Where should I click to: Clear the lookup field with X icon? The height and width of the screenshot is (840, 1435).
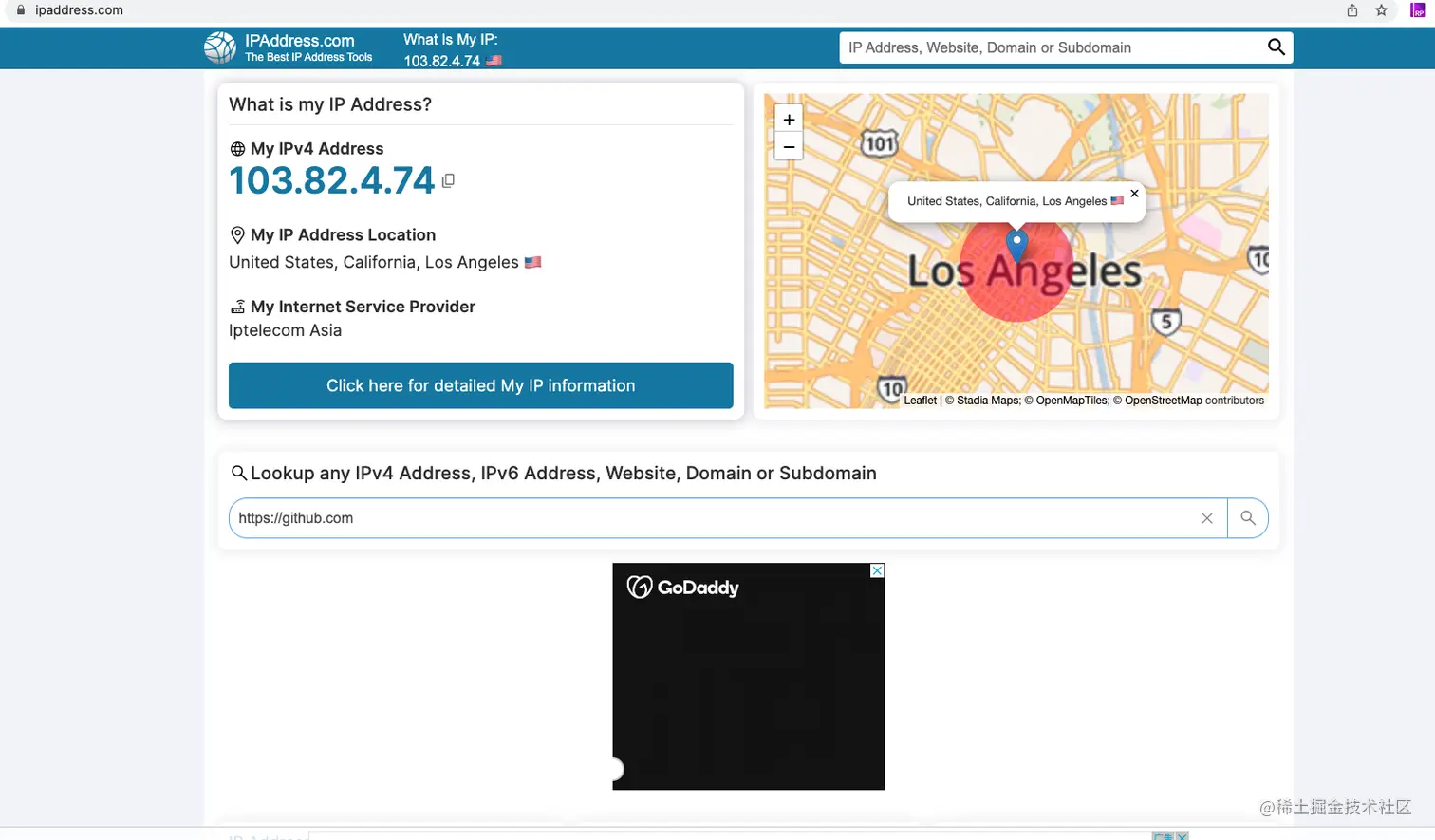pyautogui.click(x=1207, y=518)
